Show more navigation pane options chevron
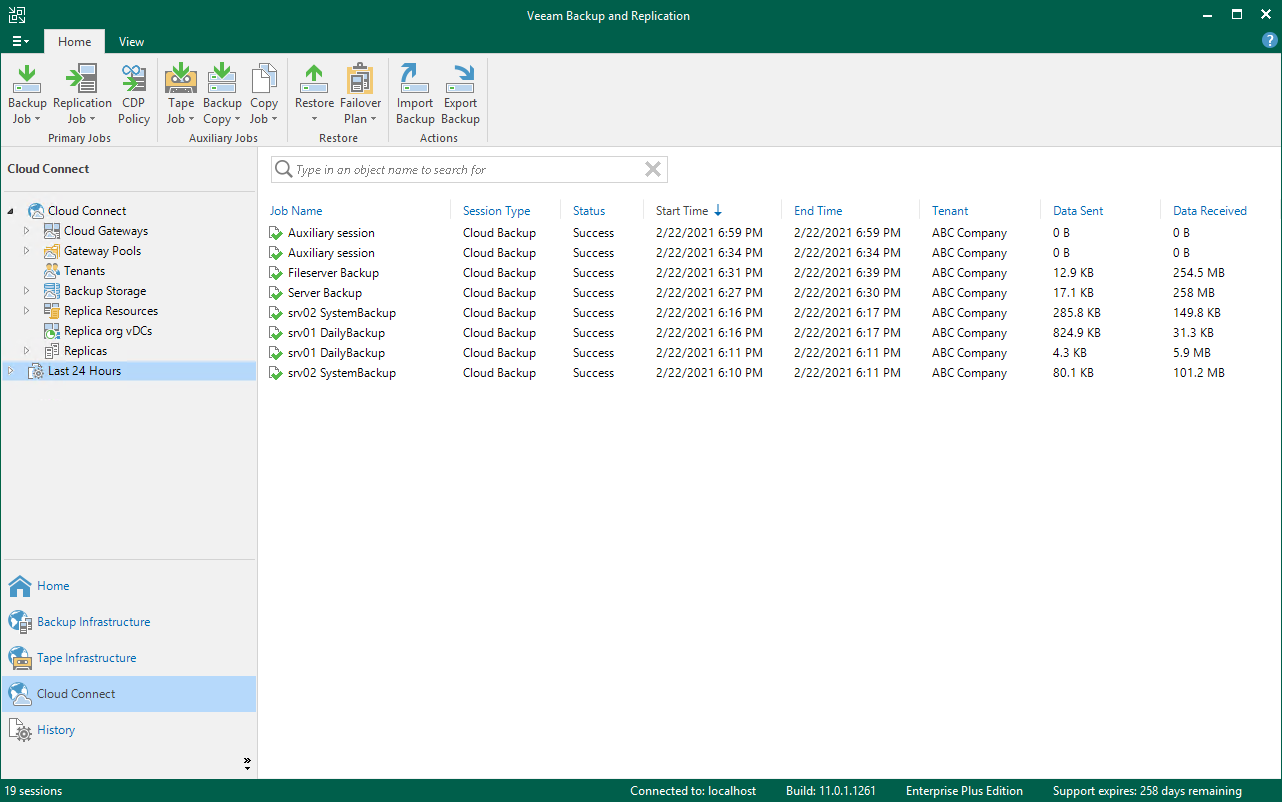Image resolution: width=1282 pixels, height=802 pixels. pos(247,763)
